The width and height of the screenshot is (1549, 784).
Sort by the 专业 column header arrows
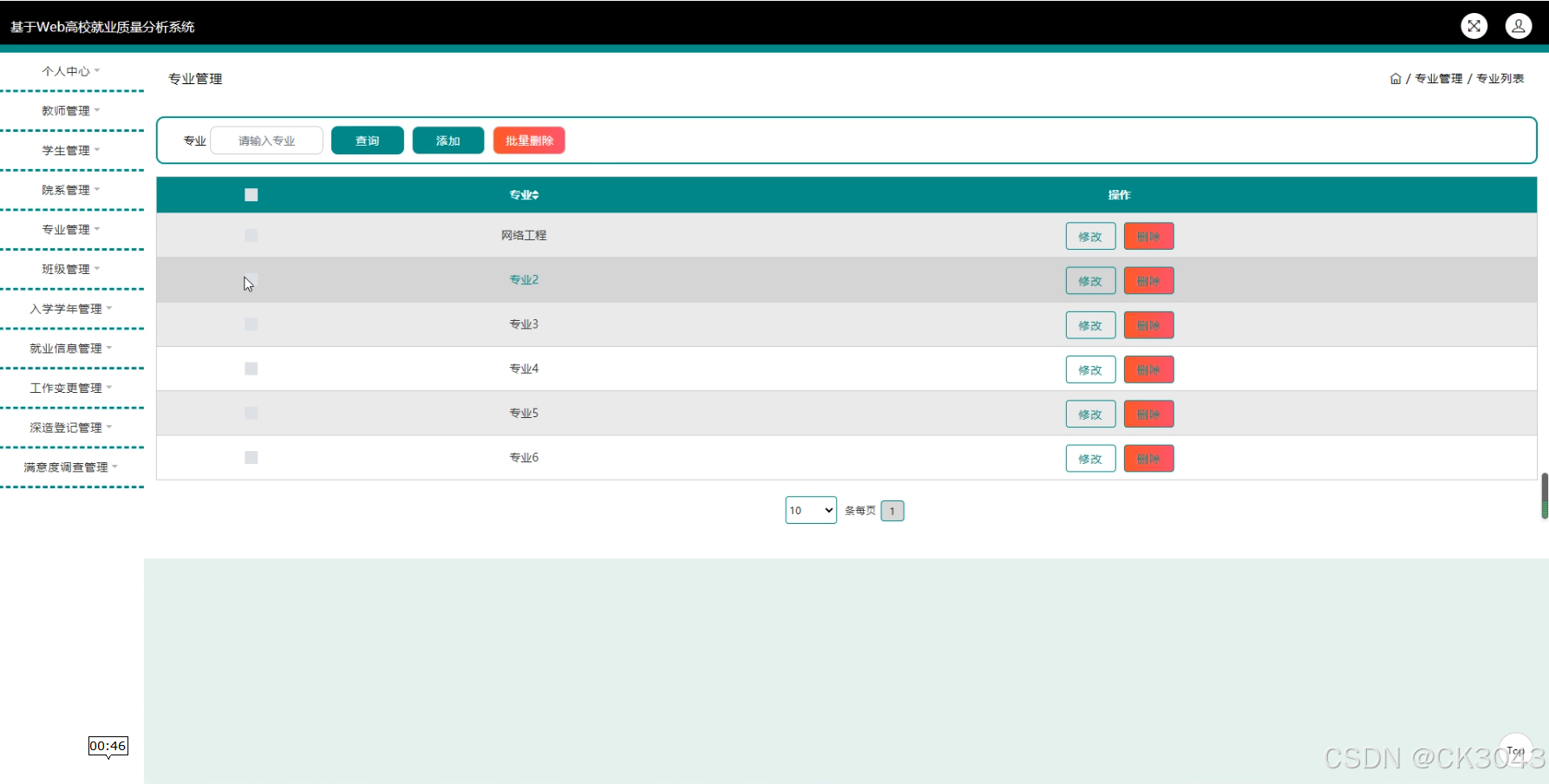(536, 195)
